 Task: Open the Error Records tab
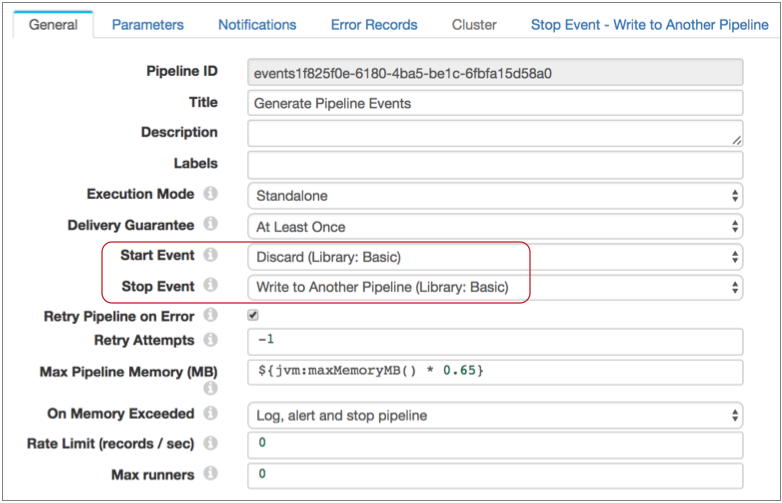point(374,24)
